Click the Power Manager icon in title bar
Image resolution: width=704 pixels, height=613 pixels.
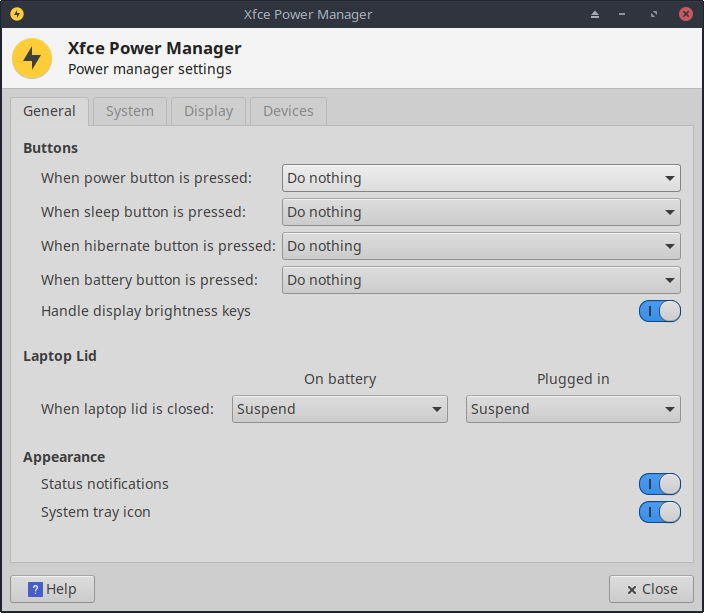(x=17, y=14)
